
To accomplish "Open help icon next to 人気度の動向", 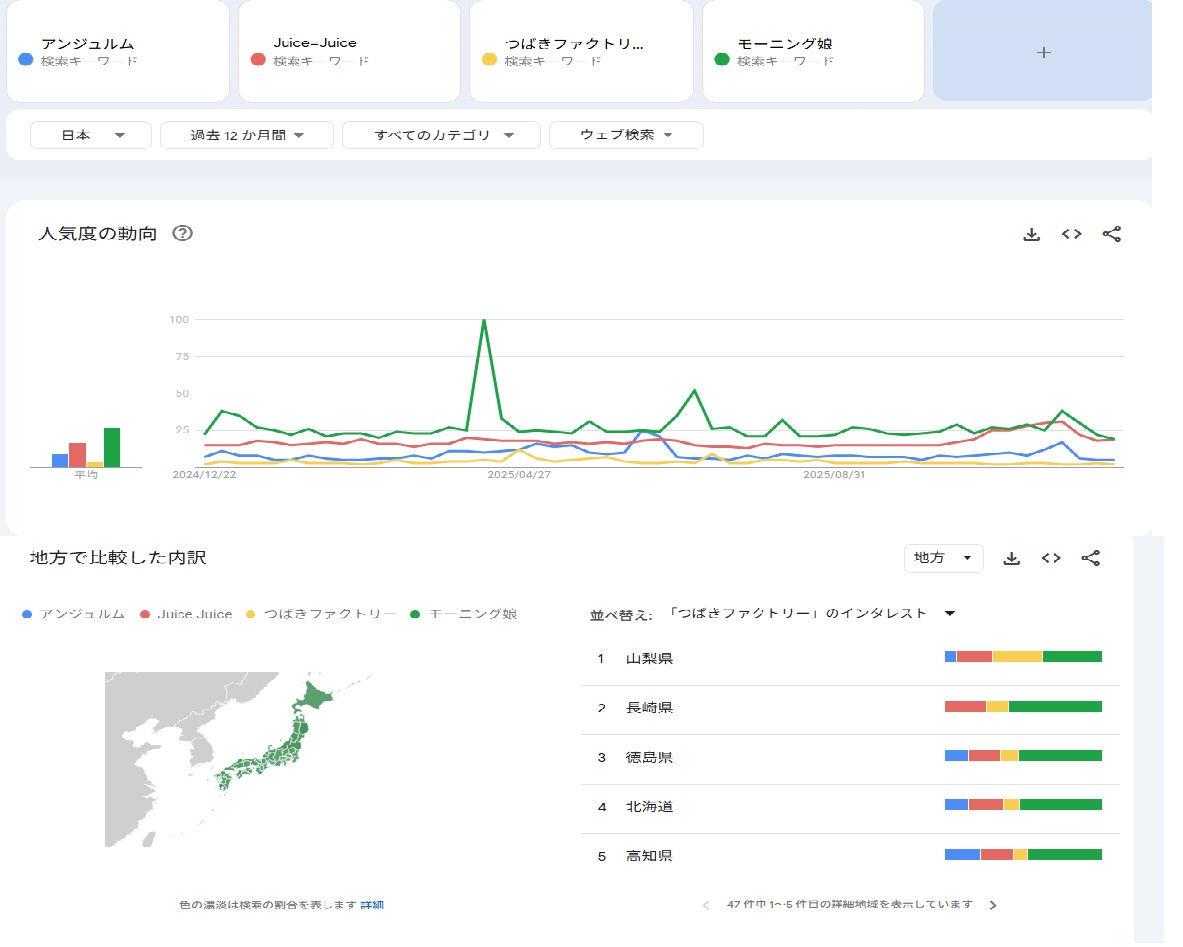I will click(x=183, y=234).
